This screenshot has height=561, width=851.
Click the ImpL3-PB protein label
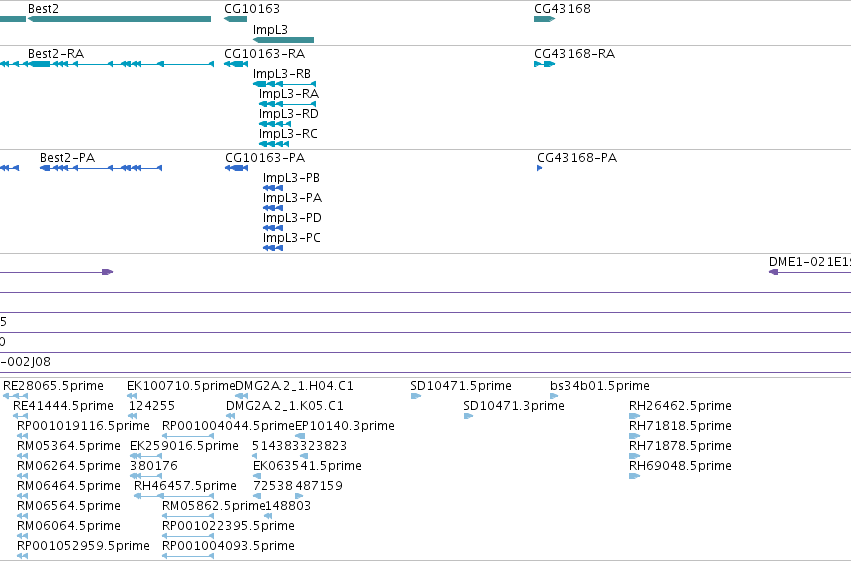(291, 178)
